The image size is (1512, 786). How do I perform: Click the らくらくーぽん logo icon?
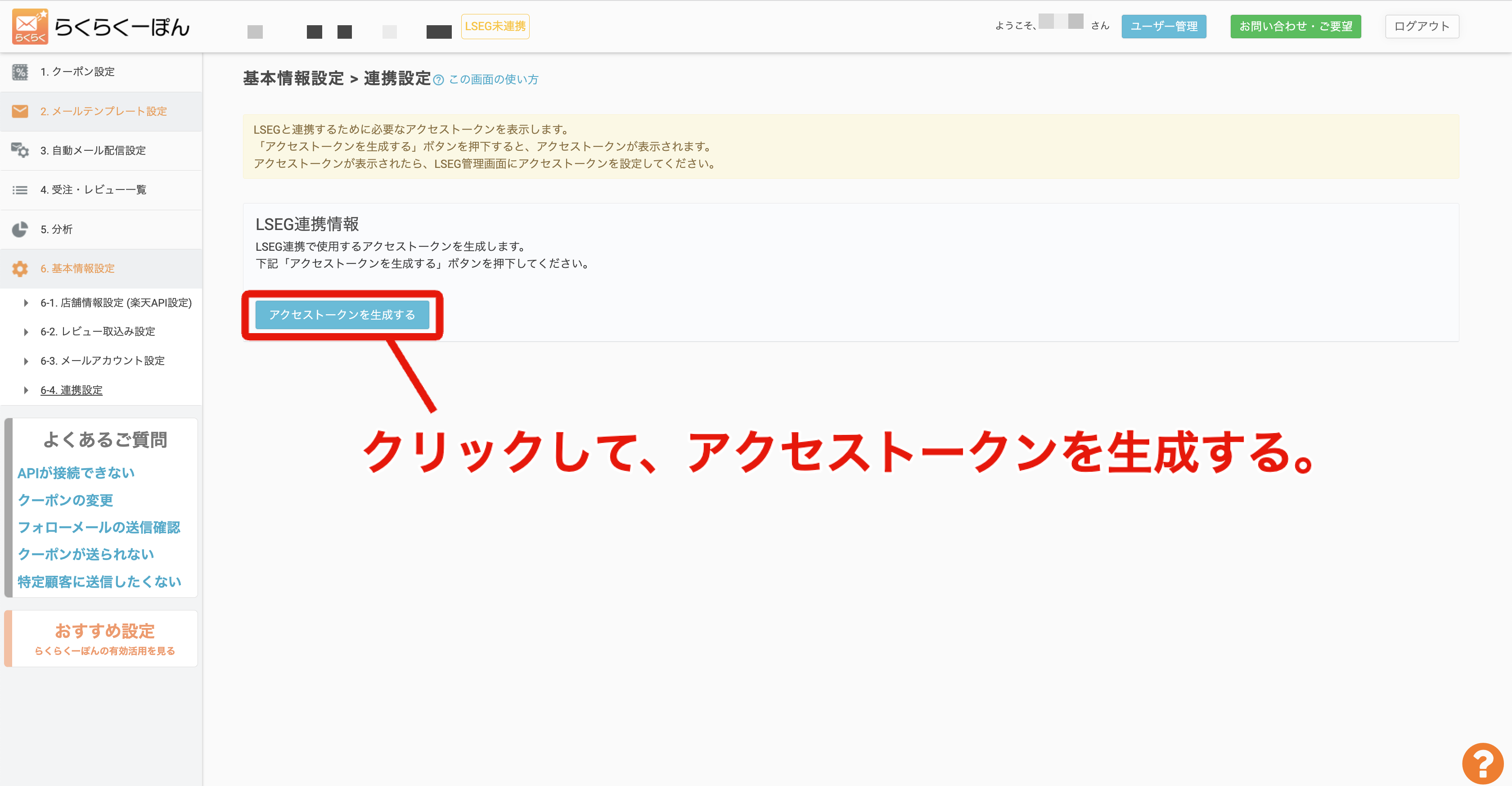30,27
